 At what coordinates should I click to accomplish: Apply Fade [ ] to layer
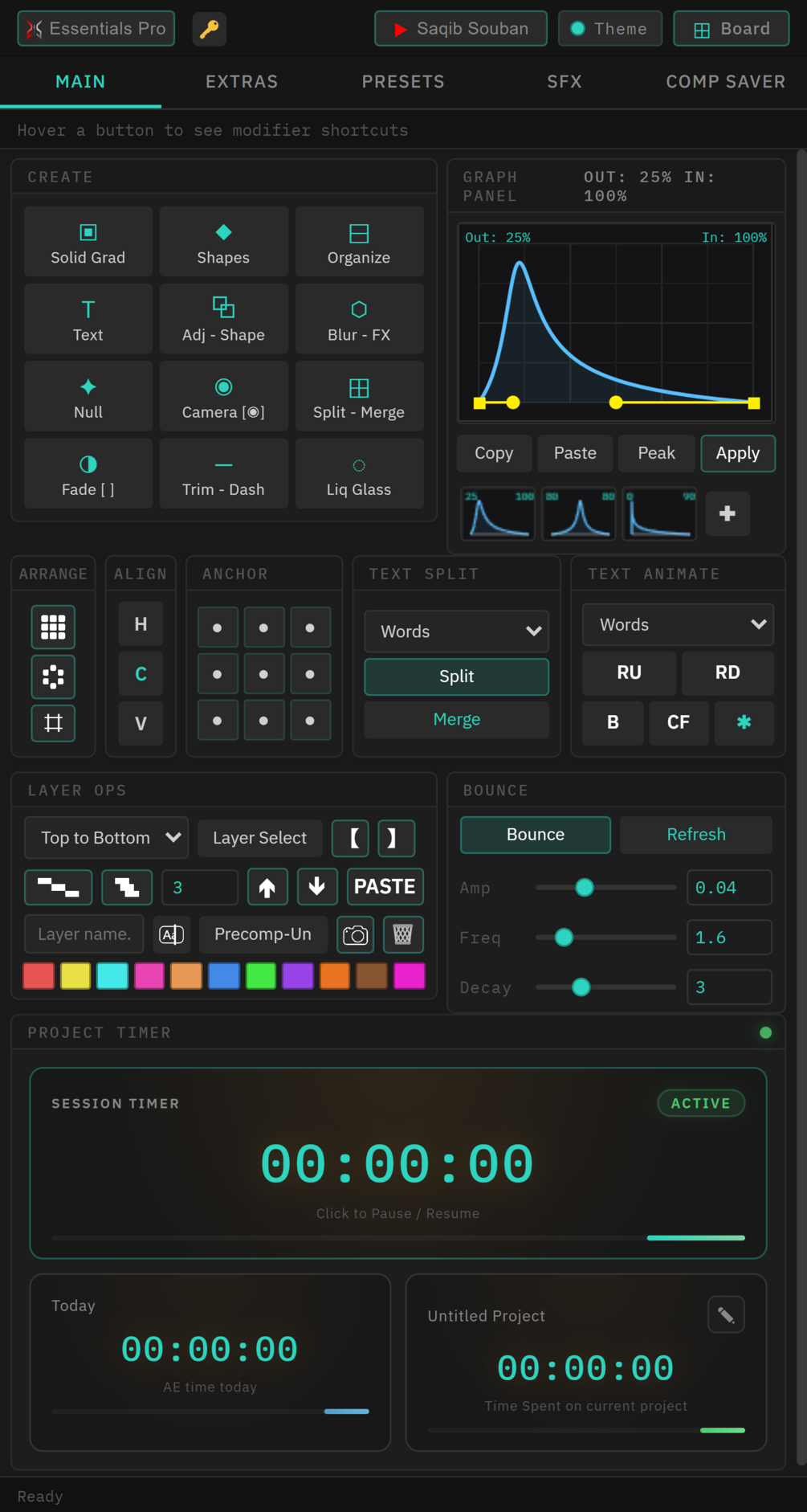click(88, 473)
